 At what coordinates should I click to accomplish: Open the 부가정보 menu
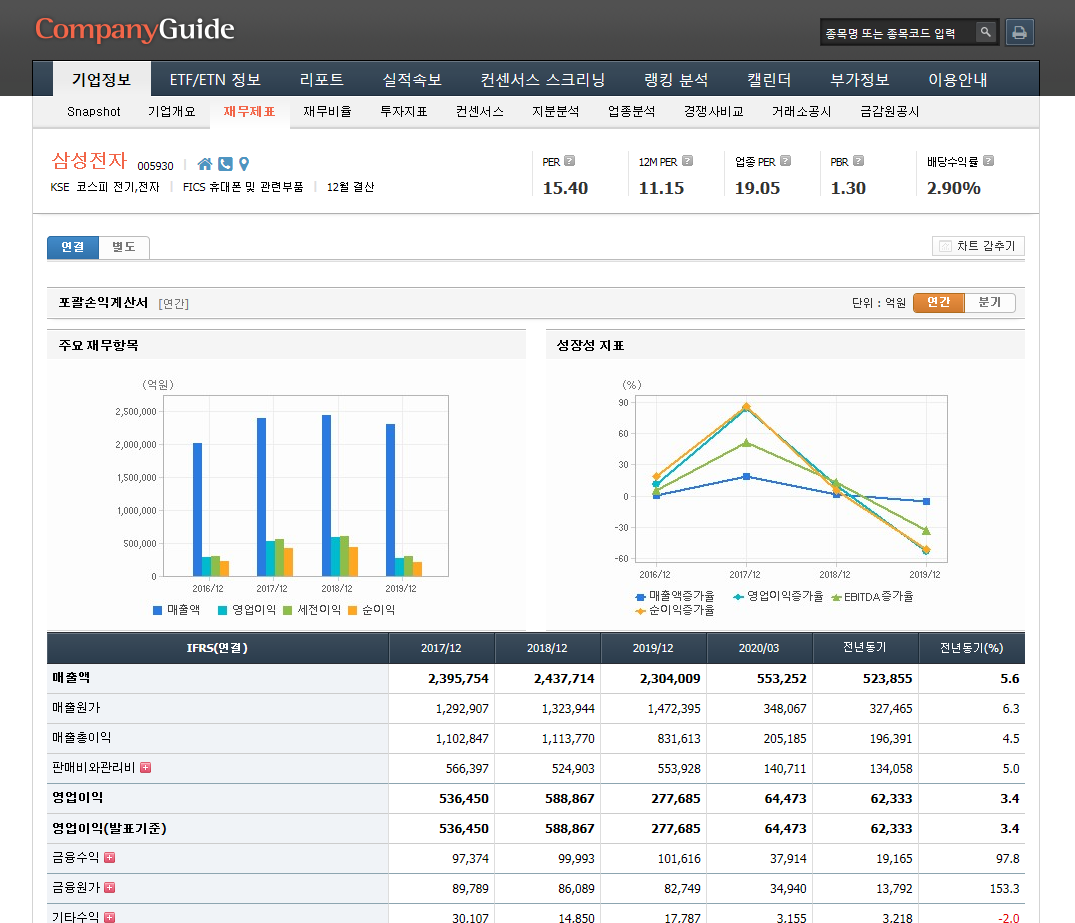860,80
